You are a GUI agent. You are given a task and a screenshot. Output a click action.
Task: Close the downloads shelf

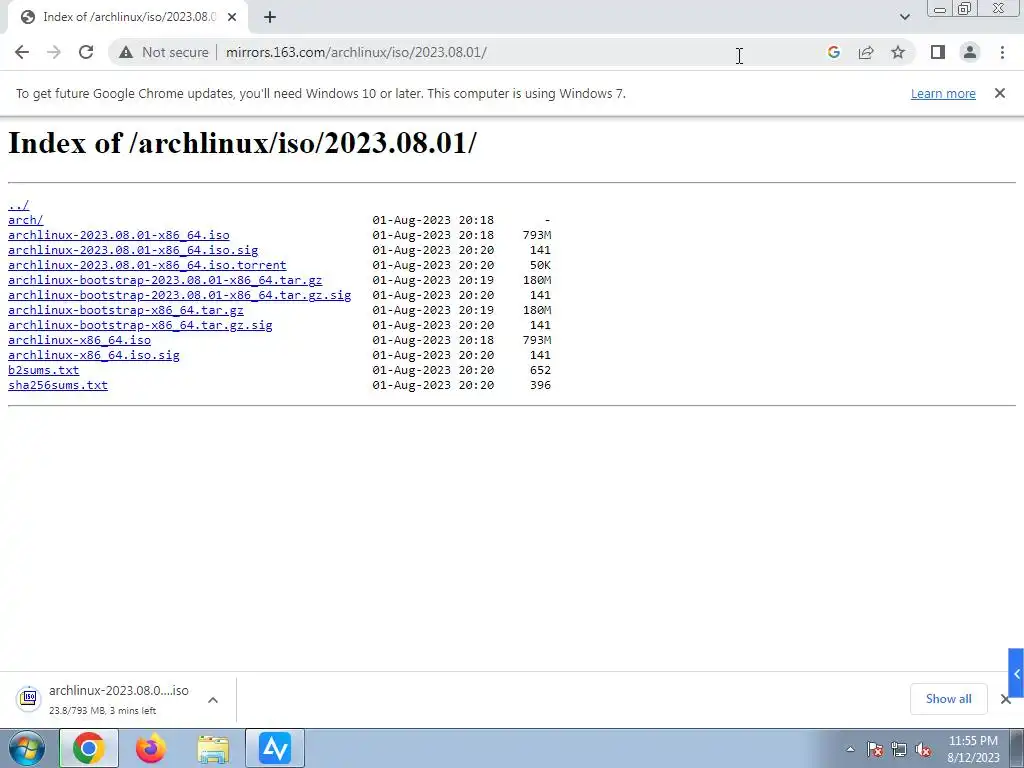tap(1006, 699)
